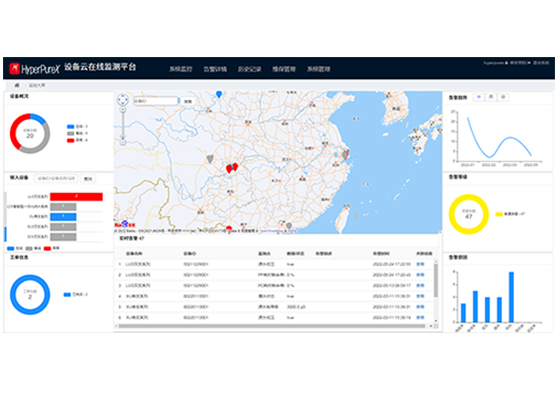Open the 历史记录 navigation menu

point(250,69)
